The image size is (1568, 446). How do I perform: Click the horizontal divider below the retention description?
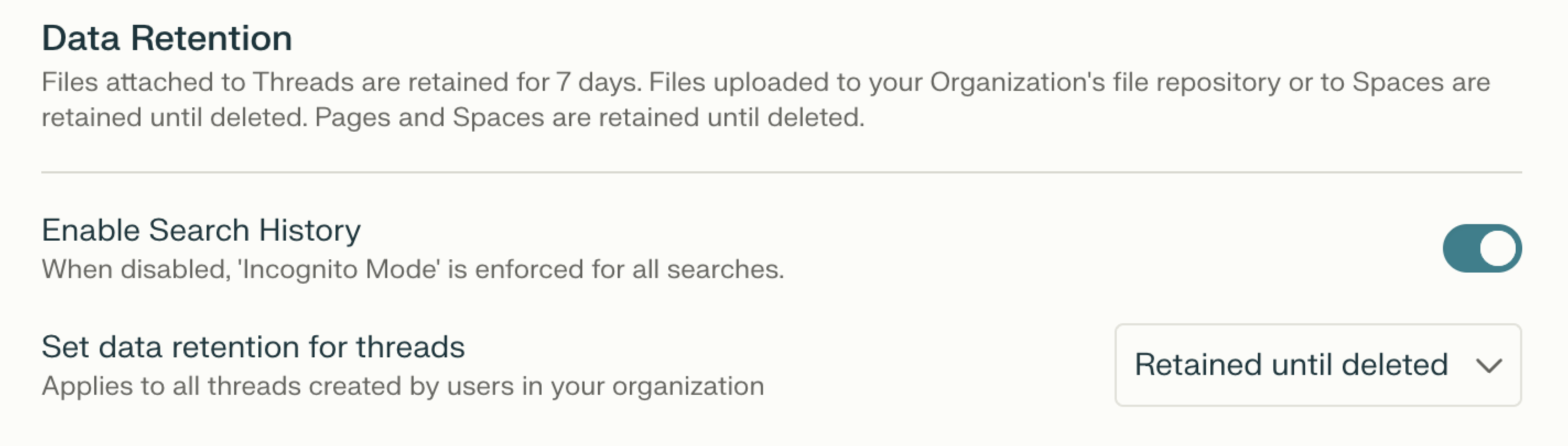782,172
